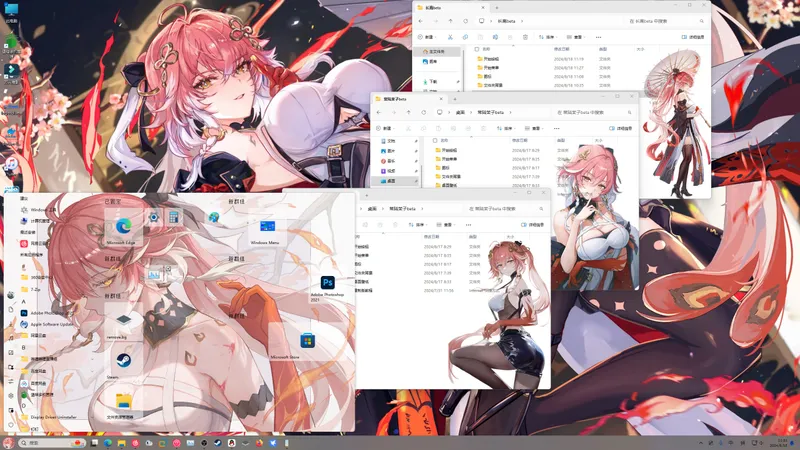Click Rename icon in top Explorer window
The height and width of the screenshot is (450, 800).
495,37
